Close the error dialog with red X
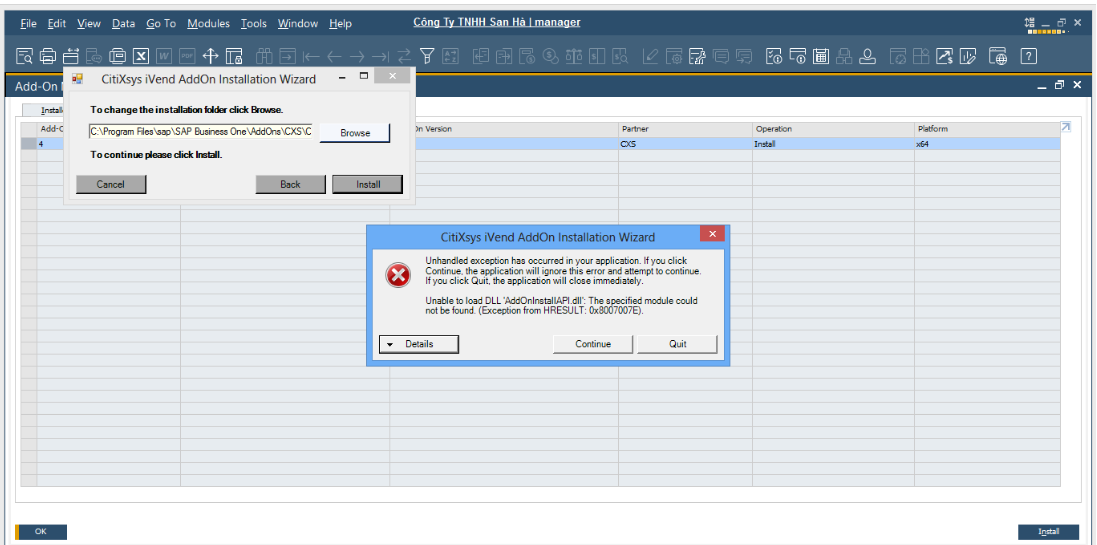The image size is (1097, 545). 712,234
